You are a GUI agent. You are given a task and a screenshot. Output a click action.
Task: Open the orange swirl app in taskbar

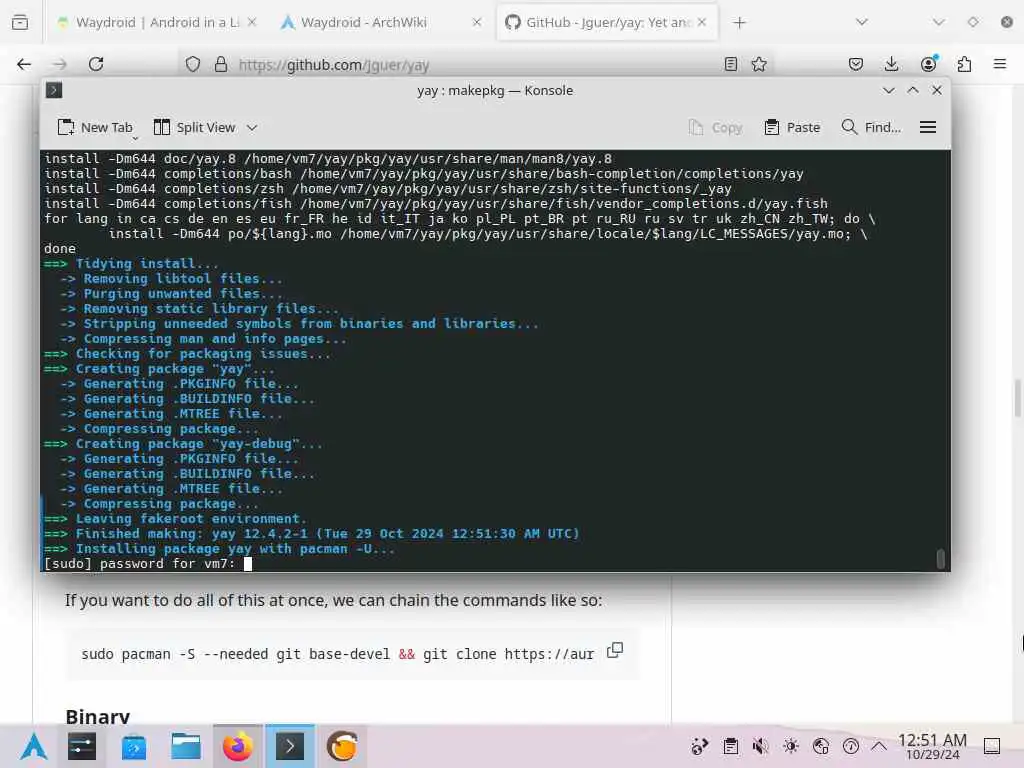(342, 746)
